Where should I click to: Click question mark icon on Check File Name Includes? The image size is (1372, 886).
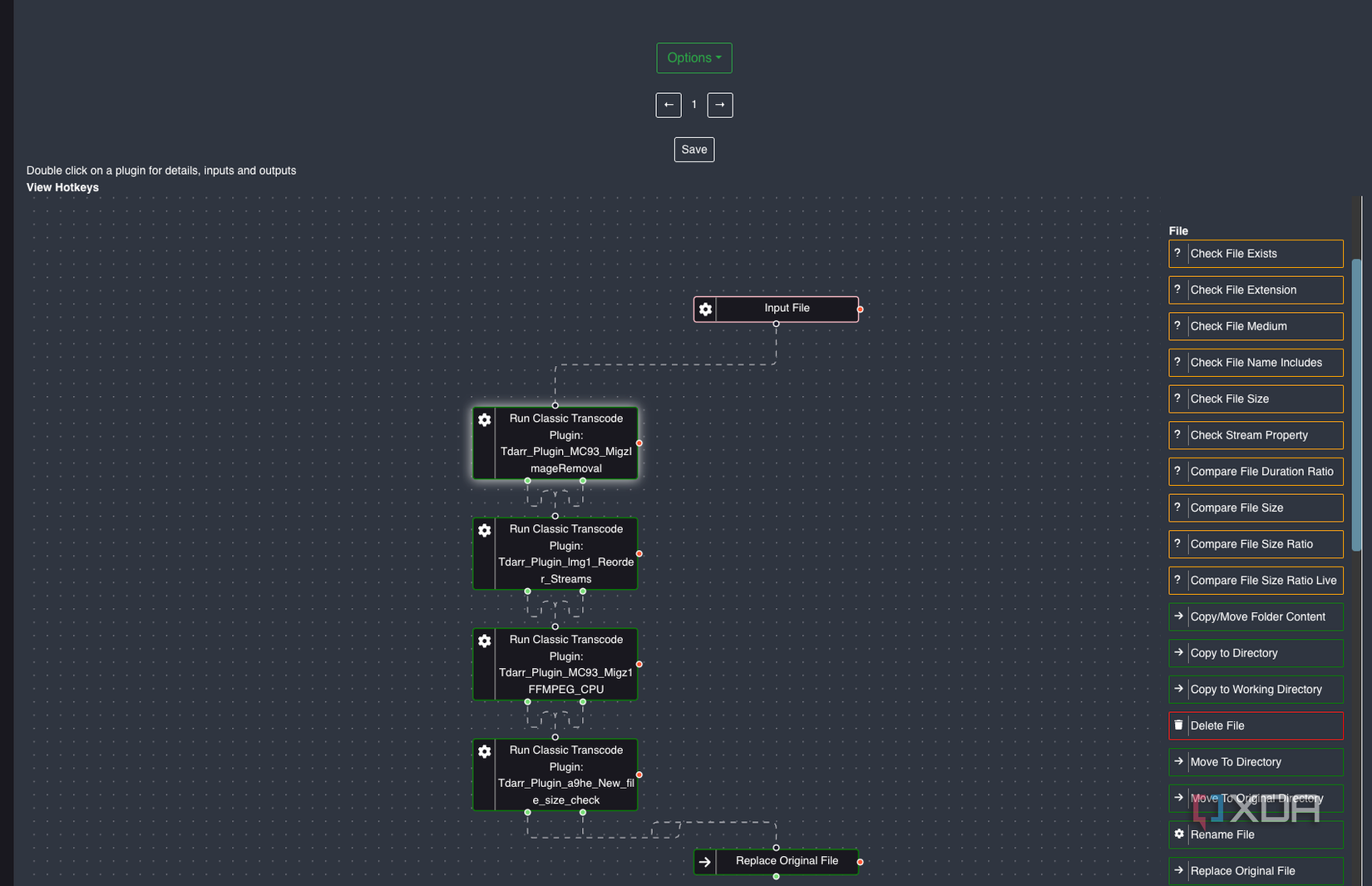pyautogui.click(x=1177, y=362)
